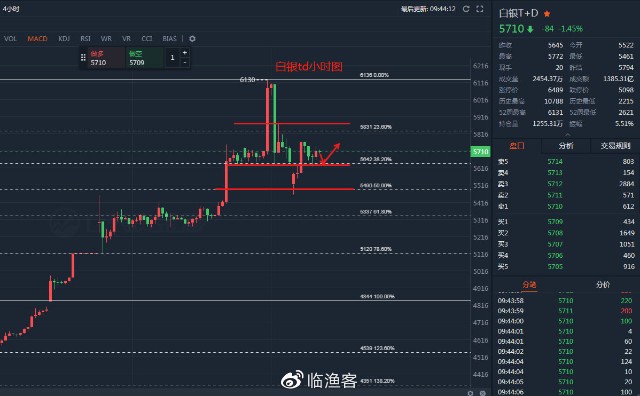The height and width of the screenshot is (396, 640).
Task: Click the 38.20% Fibonacci level label
Action: tap(376, 159)
